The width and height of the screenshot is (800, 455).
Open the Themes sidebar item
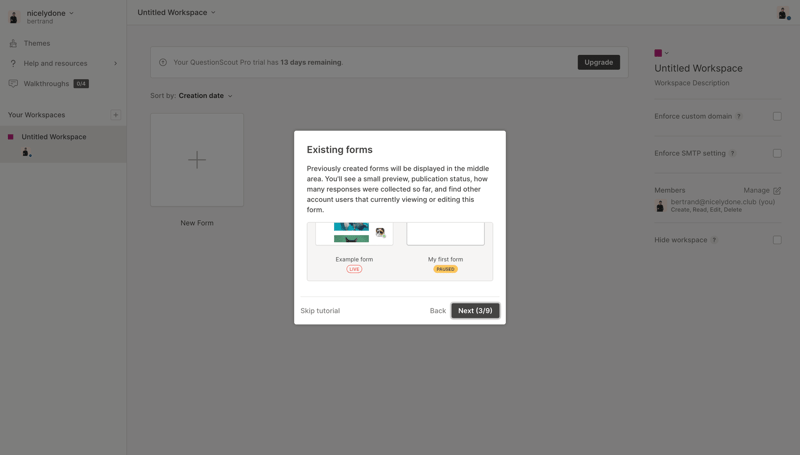[37, 43]
